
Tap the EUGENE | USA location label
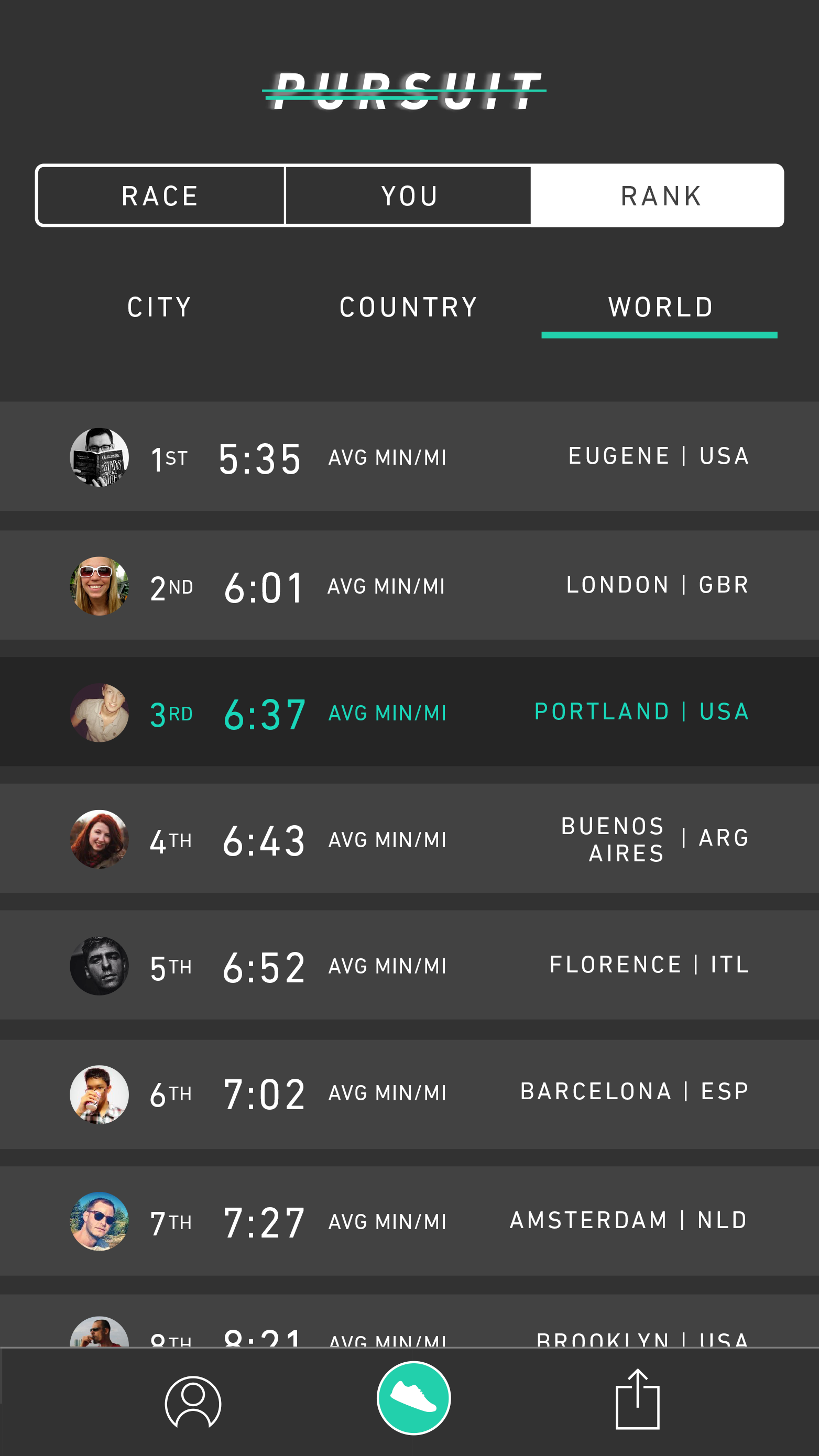pos(659,456)
